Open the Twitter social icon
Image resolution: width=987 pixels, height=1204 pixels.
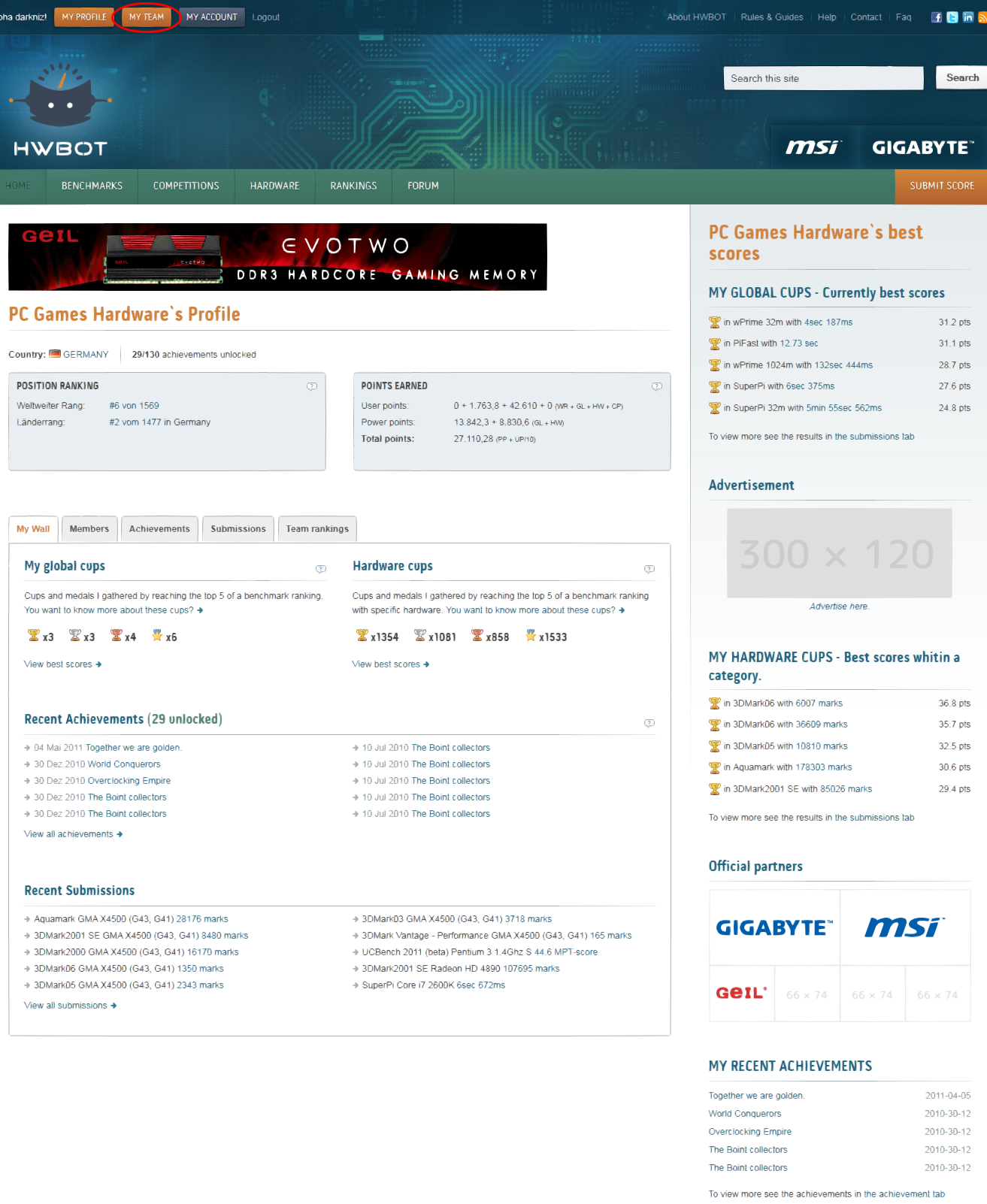click(x=952, y=17)
